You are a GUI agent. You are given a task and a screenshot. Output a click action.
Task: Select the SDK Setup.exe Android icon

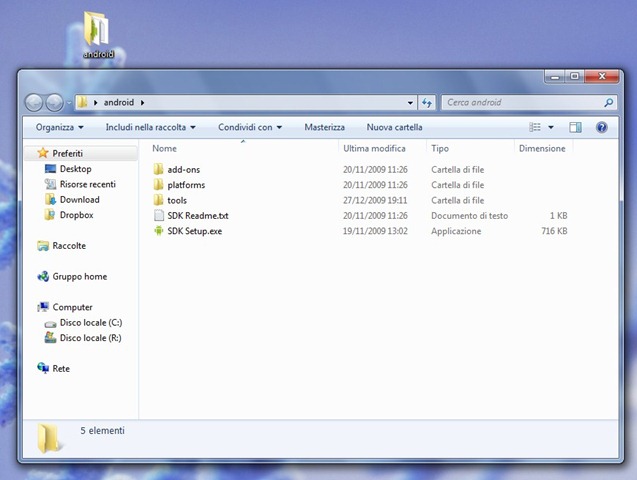pos(158,231)
